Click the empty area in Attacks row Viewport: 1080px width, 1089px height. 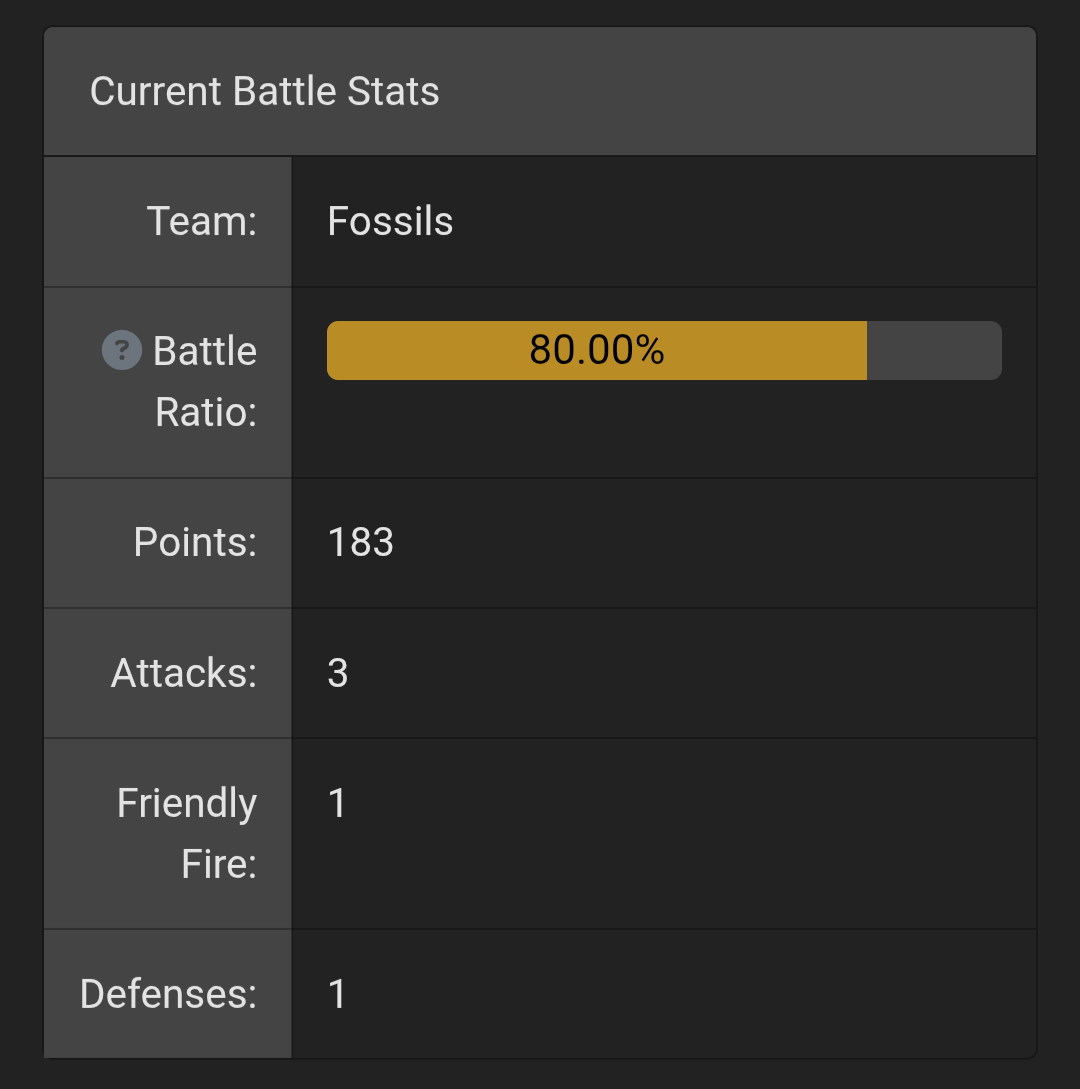(695, 673)
